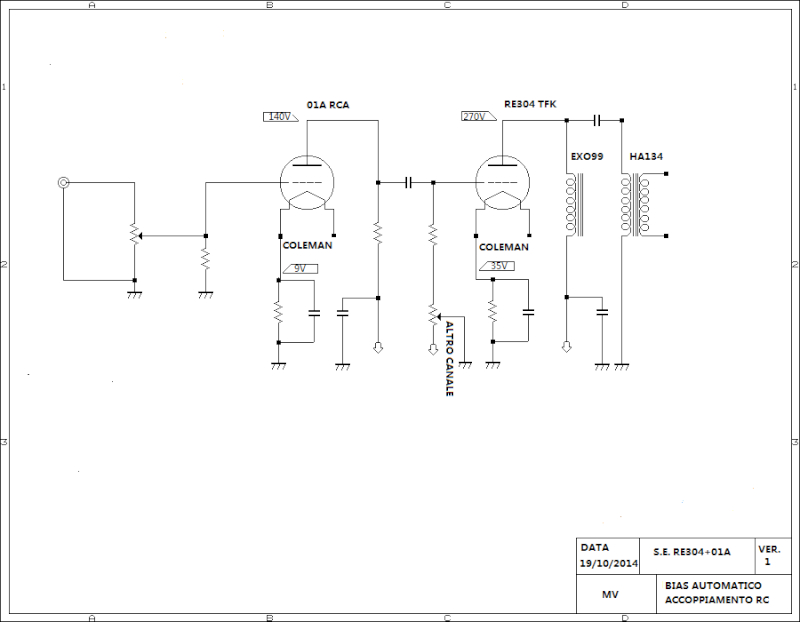Click the 01A plate load resistor
Image resolution: width=800 pixels, height=622 pixels.
click(378, 232)
